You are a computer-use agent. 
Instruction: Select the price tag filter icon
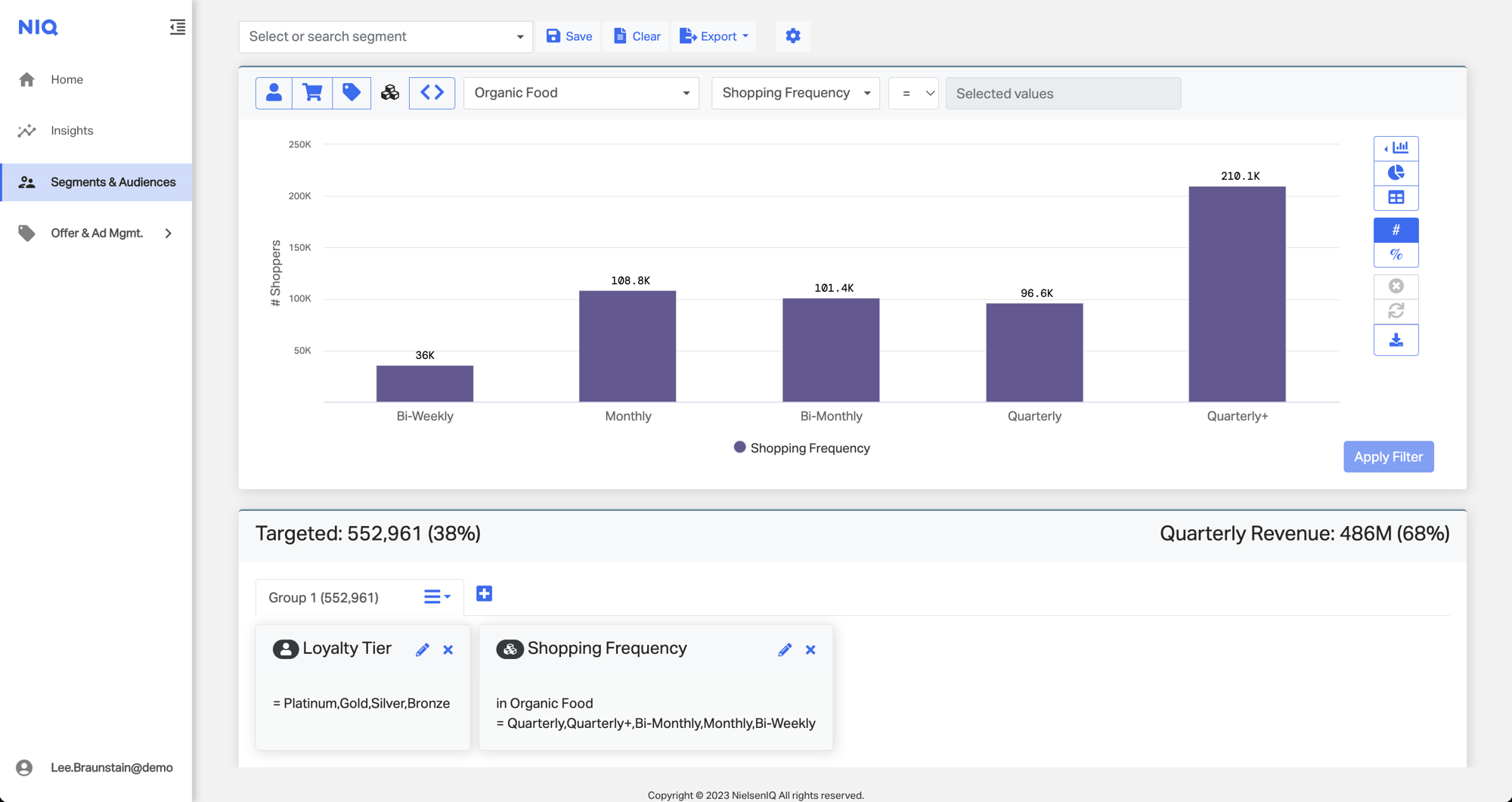coord(352,93)
